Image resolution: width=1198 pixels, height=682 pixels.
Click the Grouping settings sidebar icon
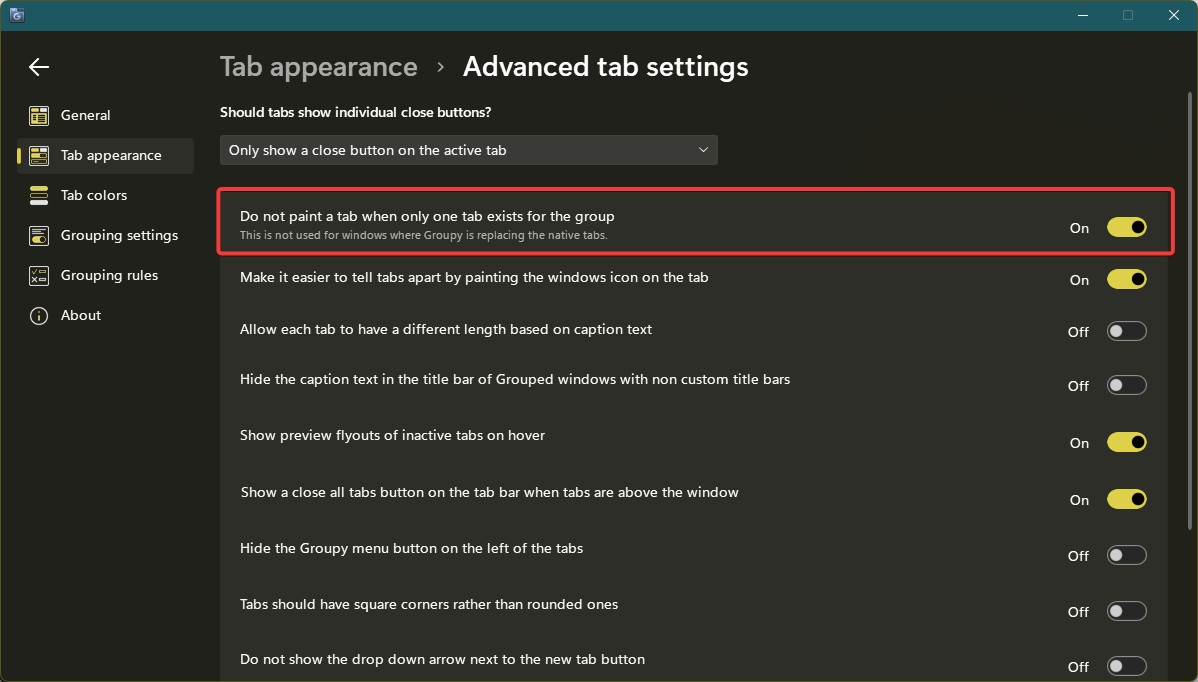coord(39,236)
